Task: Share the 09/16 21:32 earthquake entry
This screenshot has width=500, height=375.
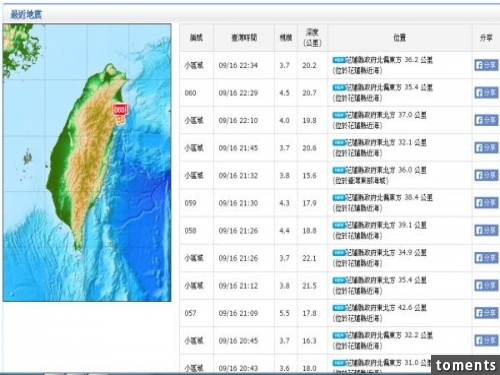Action: pyautogui.click(x=486, y=175)
